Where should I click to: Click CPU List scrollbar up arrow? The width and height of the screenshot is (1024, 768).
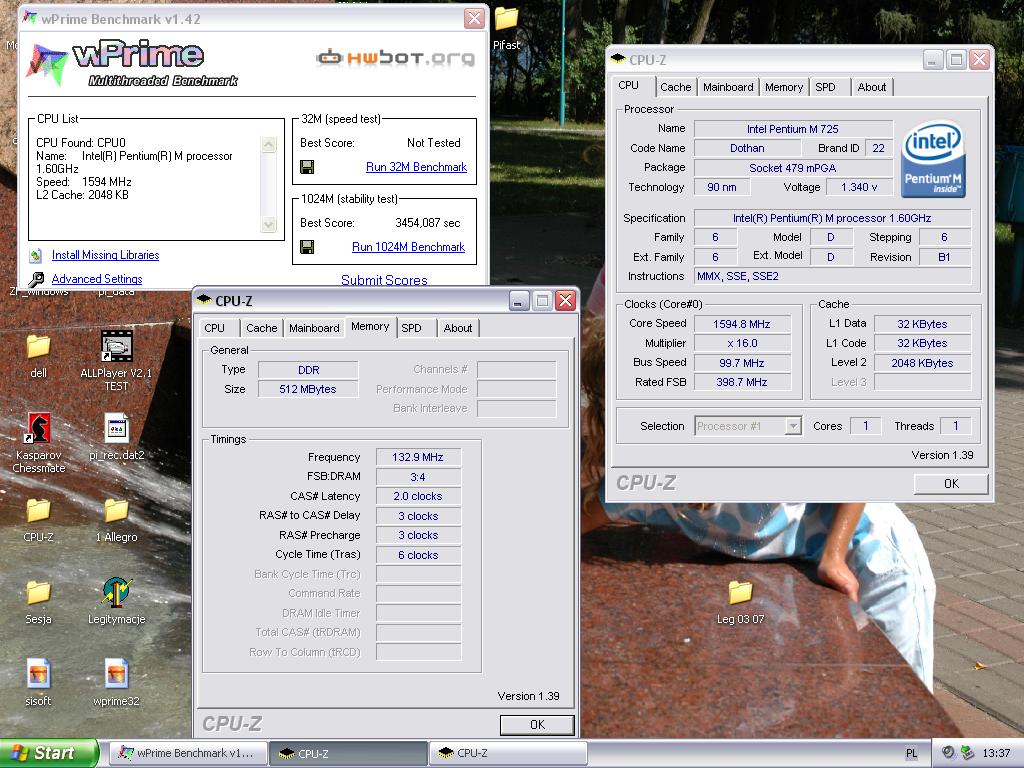[x=268, y=144]
